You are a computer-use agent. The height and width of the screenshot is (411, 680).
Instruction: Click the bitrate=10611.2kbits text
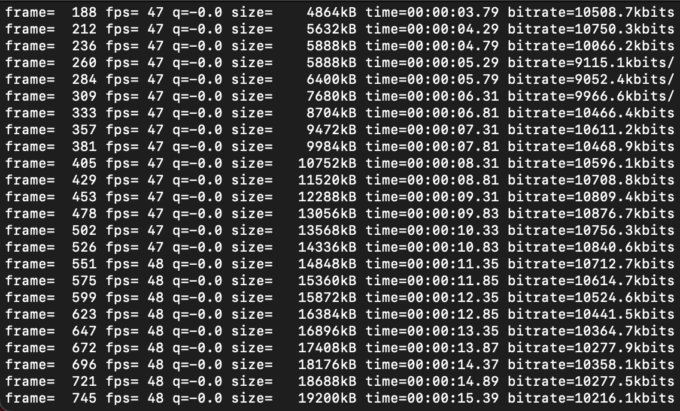[x=591, y=130]
